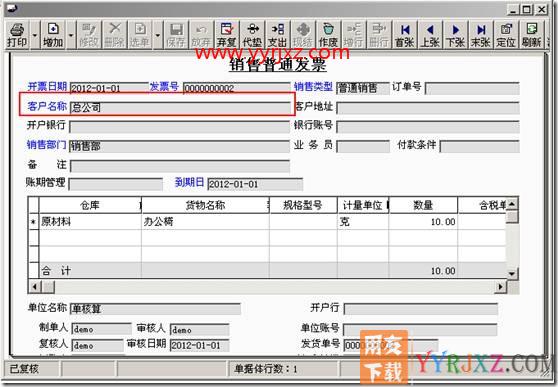The height and width of the screenshot is (387, 558).
Task: Click the 审核日期 field showing 2012-01-01
Action: click(x=200, y=345)
